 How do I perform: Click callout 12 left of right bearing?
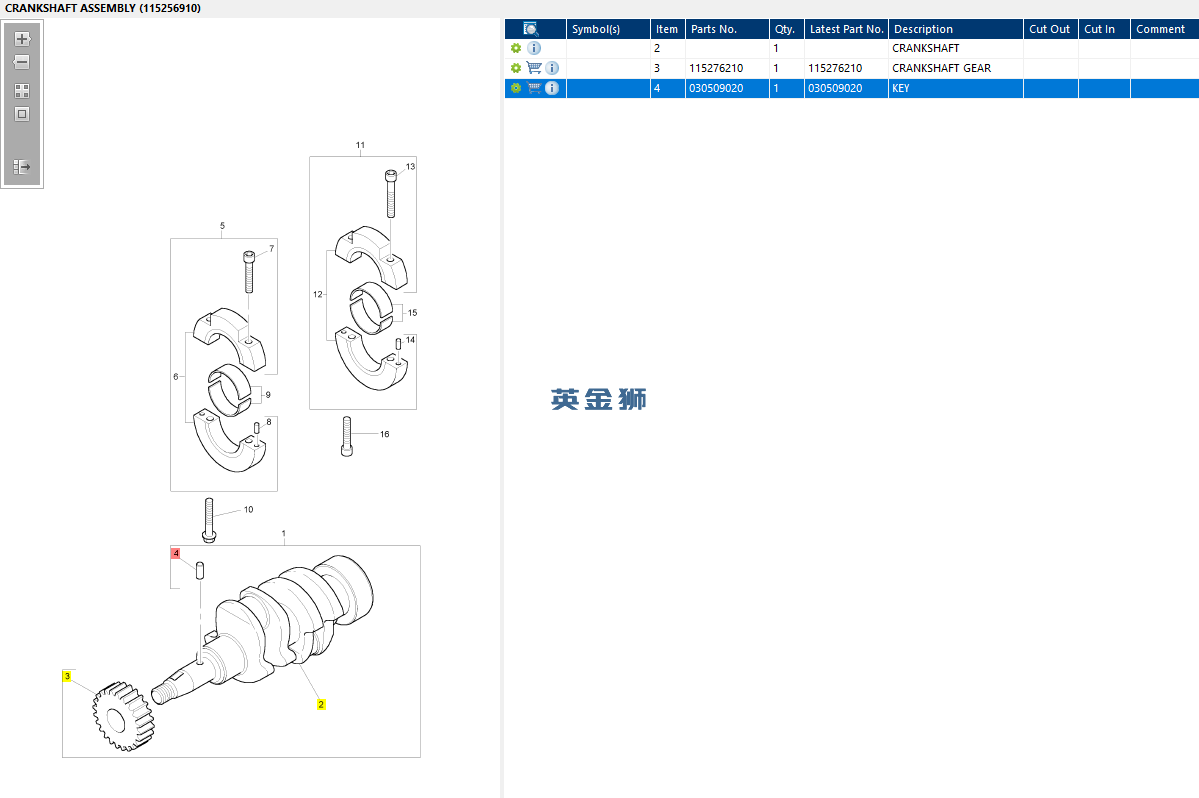click(x=318, y=294)
